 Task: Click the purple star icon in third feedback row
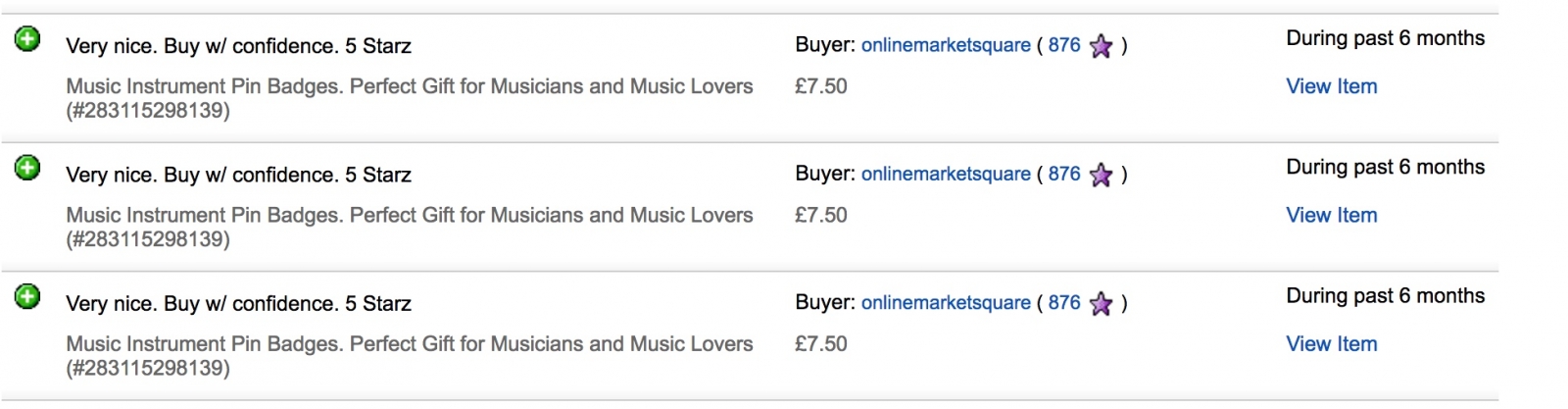click(1101, 303)
